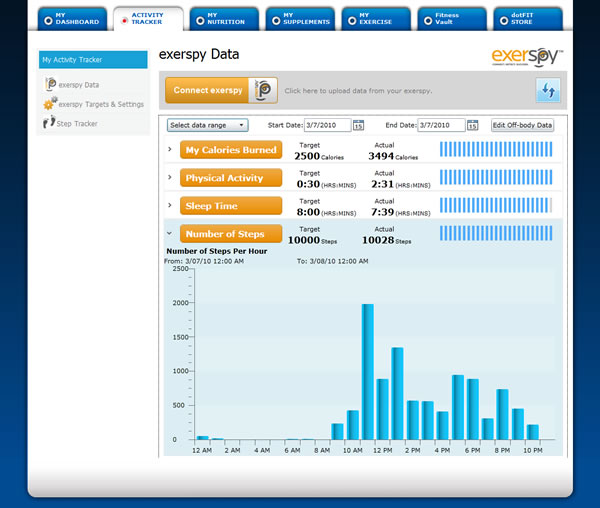Collapse the Number of Steps section

[x=170, y=234]
